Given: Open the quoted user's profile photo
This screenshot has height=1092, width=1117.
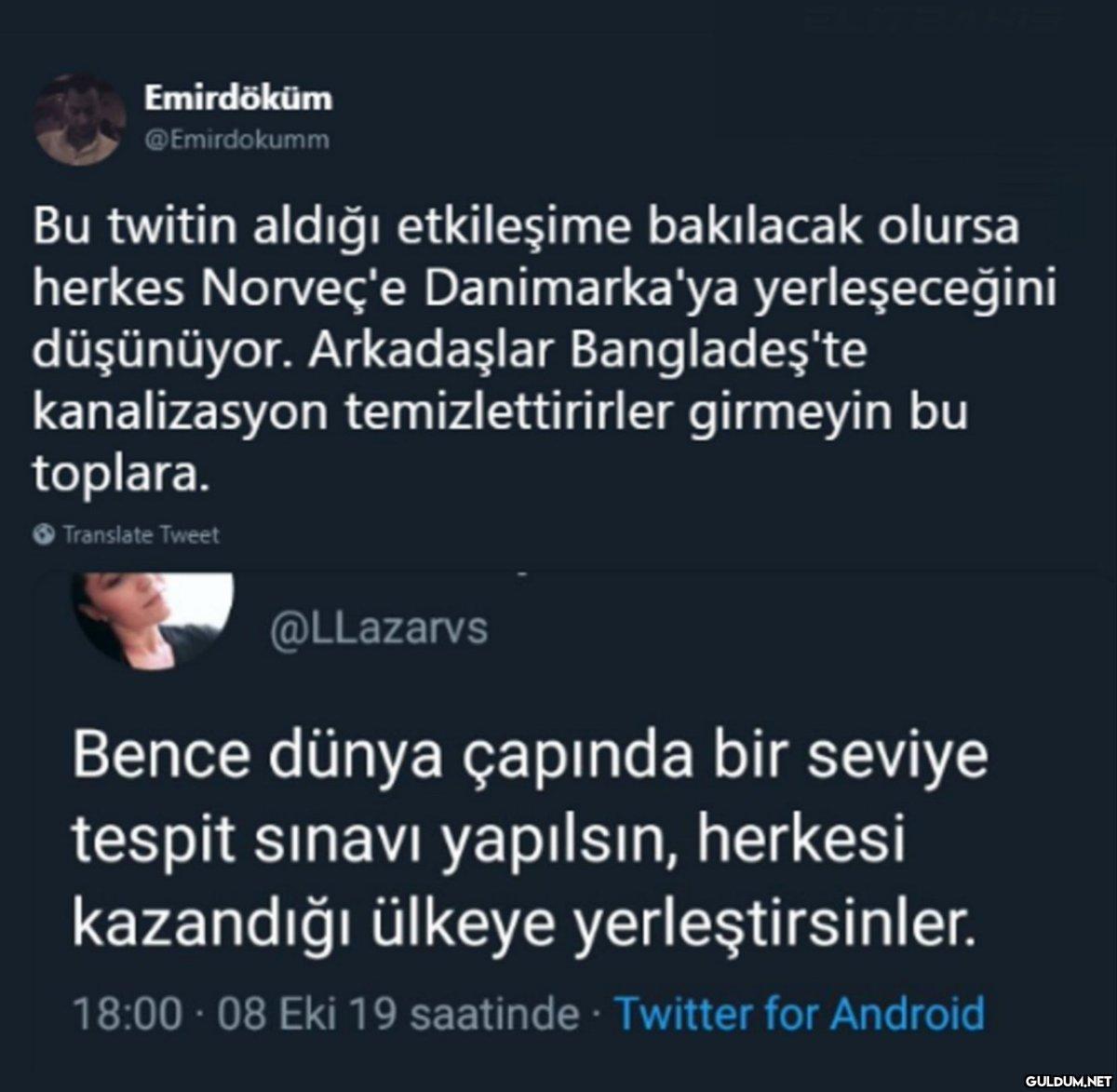Looking at the screenshot, I should click(x=154, y=616).
